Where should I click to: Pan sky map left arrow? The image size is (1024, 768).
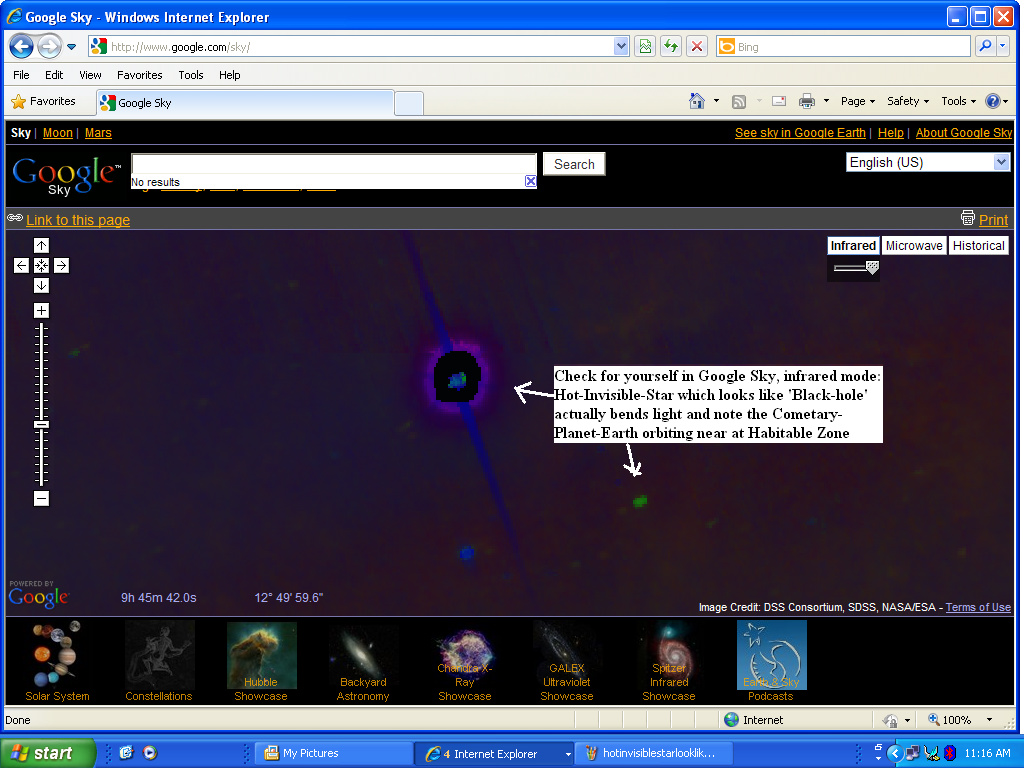[21, 266]
